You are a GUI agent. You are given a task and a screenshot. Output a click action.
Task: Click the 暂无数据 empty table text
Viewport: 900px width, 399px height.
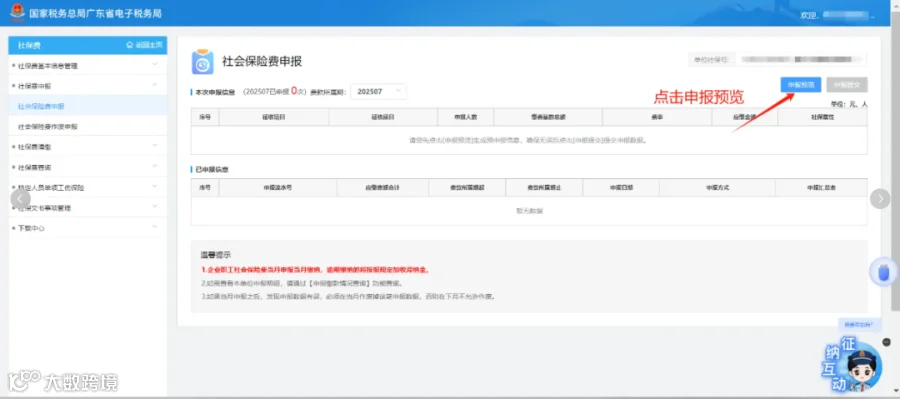[x=529, y=211]
